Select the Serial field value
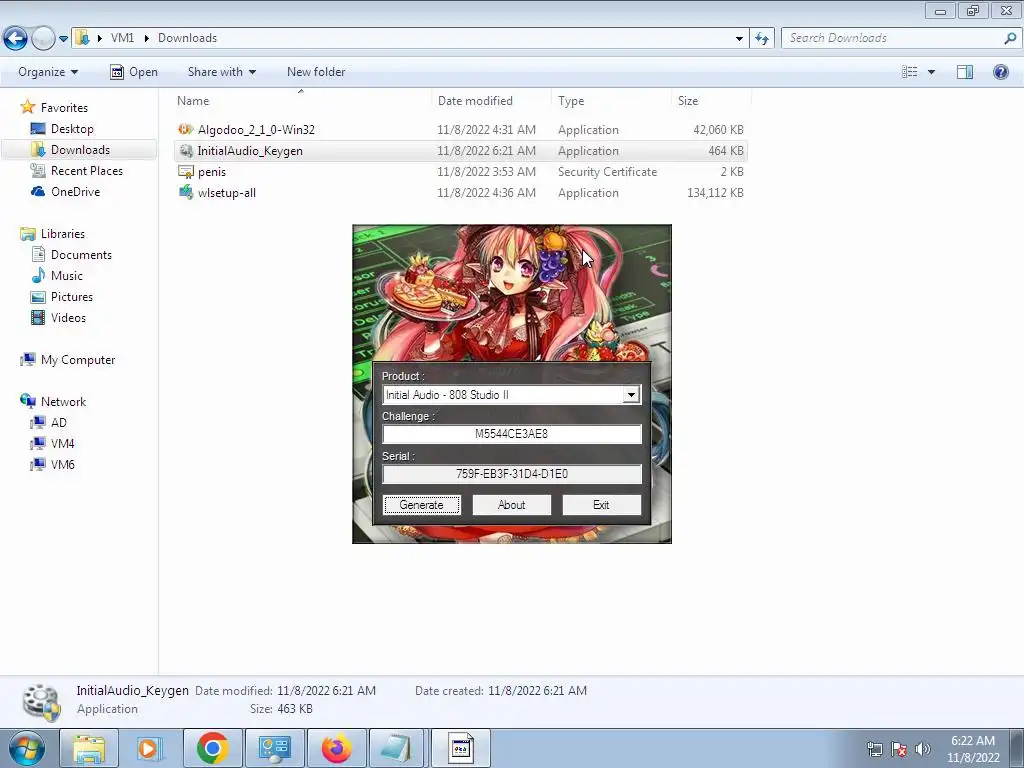 tap(511, 473)
